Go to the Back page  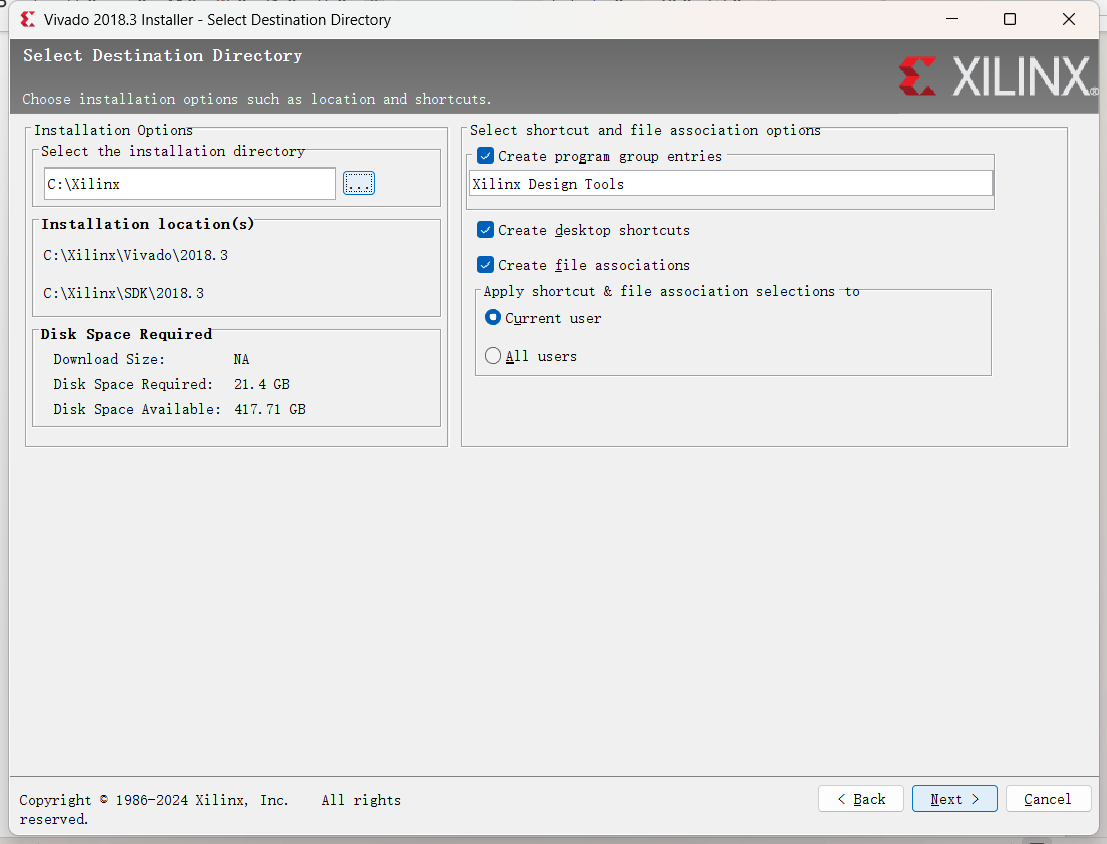coord(861,799)
